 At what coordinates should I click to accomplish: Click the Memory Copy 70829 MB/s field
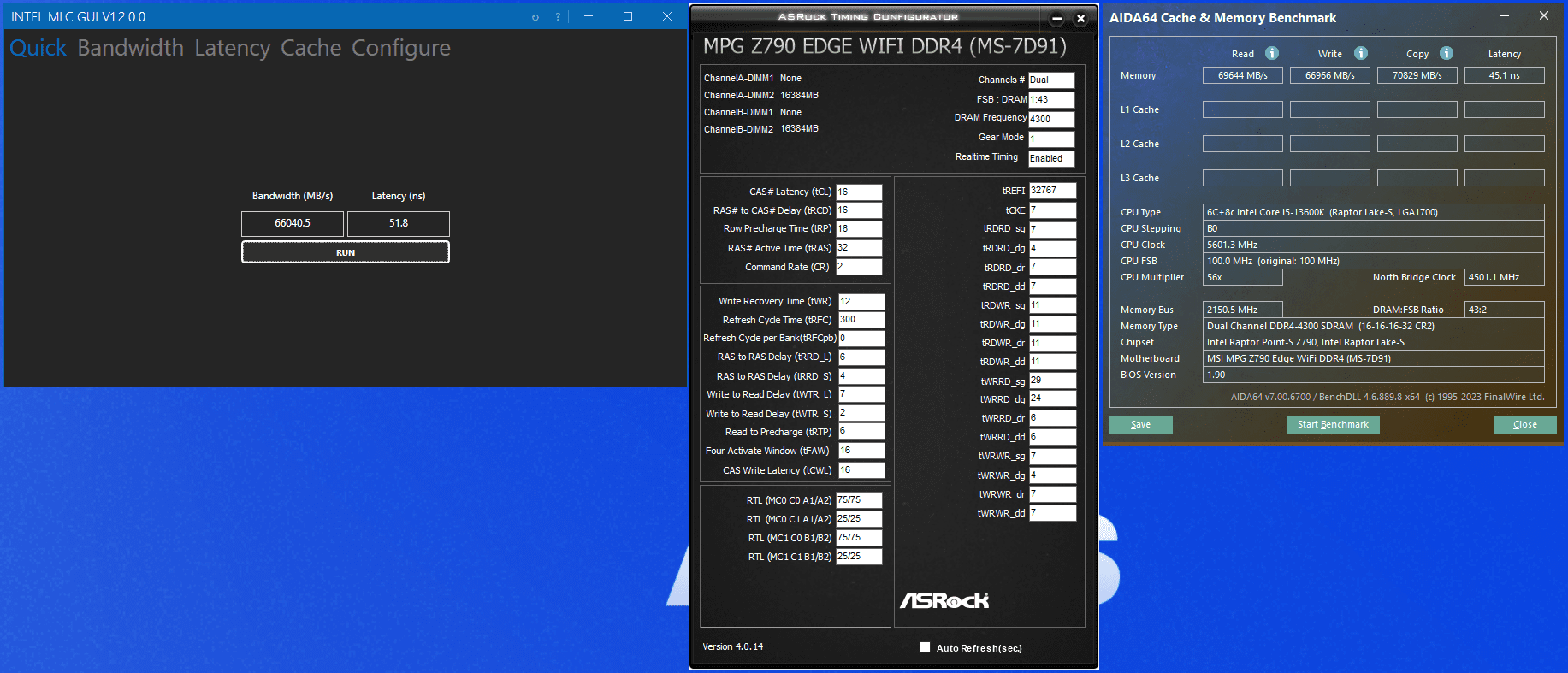click(x=1417, y=75)
